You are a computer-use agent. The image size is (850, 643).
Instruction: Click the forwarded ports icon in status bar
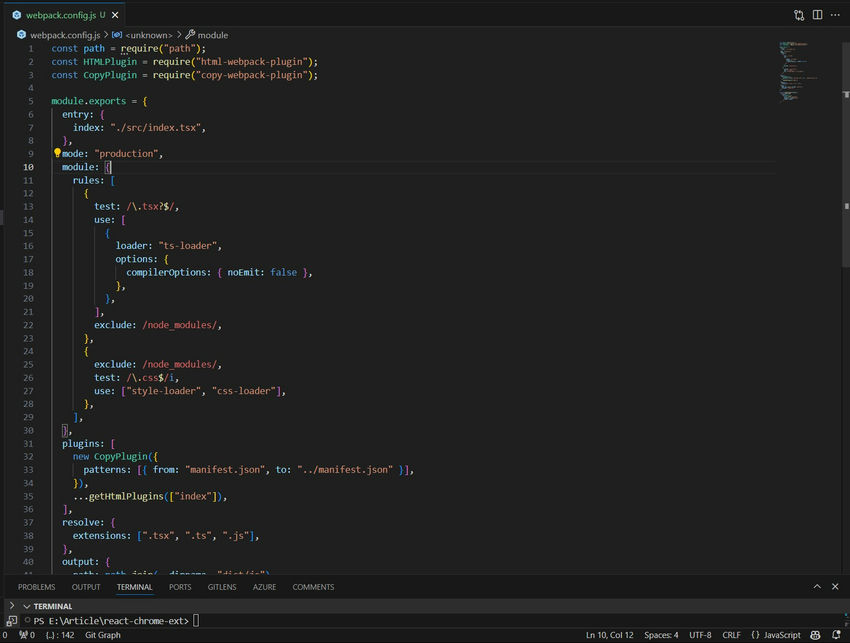click(180, 587)
